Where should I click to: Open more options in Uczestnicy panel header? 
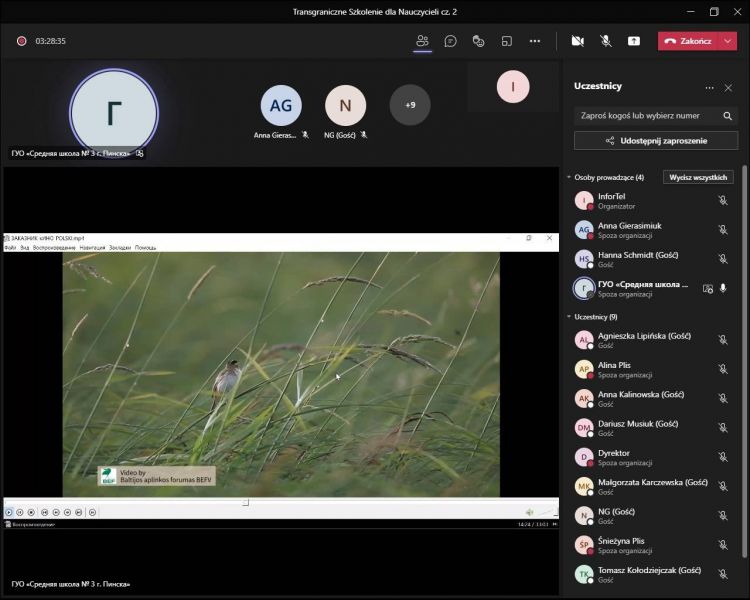(710, 88)
